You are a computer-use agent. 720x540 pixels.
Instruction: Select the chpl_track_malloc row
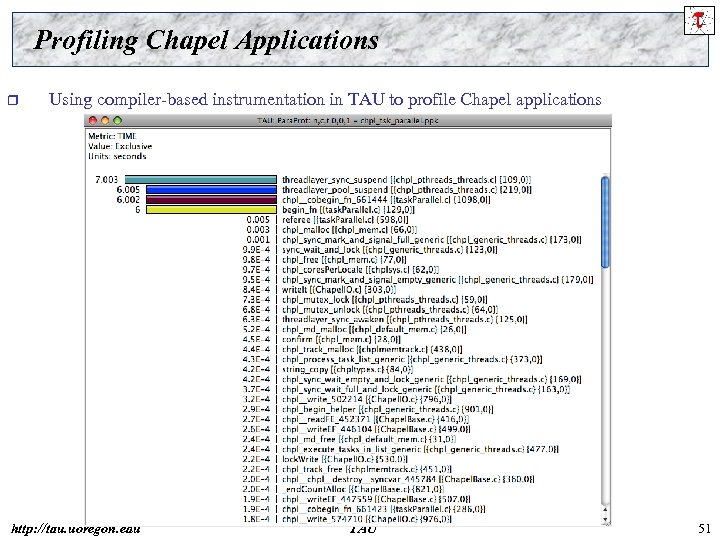372,349
